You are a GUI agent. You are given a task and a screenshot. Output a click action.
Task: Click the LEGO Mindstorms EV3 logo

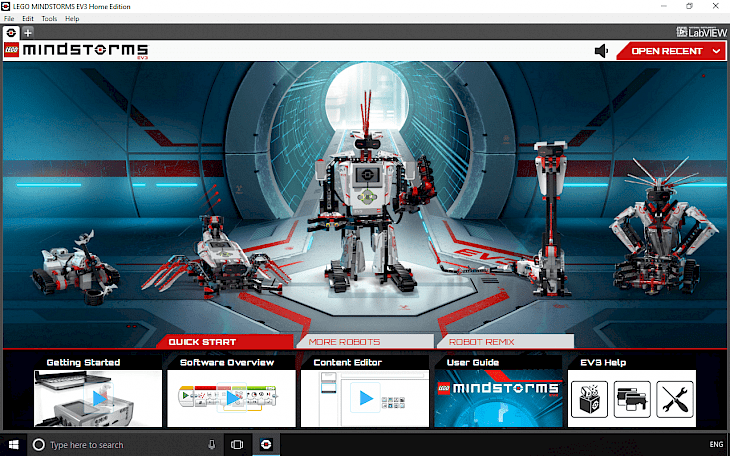(x=76, y=50)
